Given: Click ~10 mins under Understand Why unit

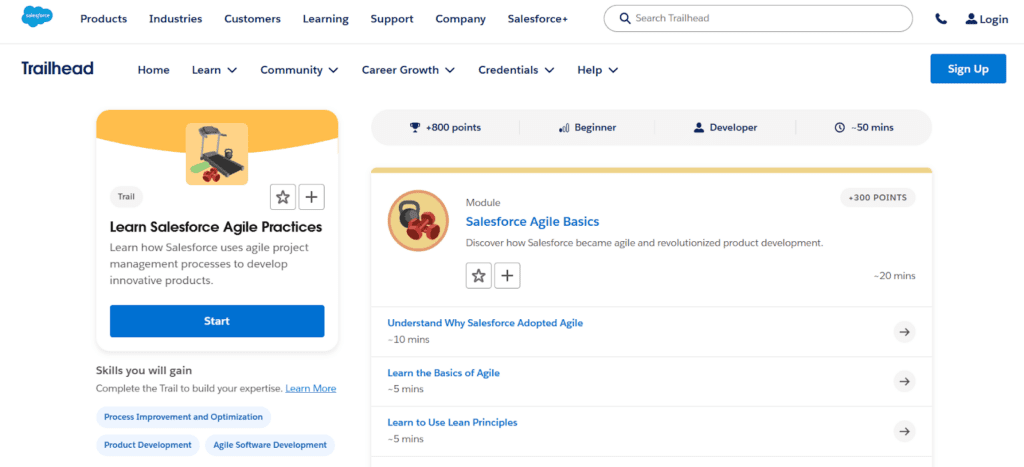Looking at the screenshot, I should click(x=408, y=339).
